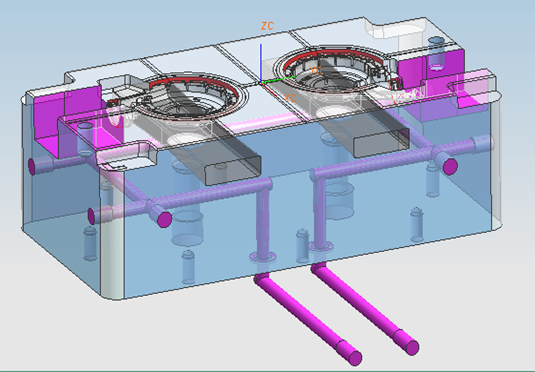Screen dimensions: 535x372
Task: Select the left circular cavity insert
Action: (190, 97)
